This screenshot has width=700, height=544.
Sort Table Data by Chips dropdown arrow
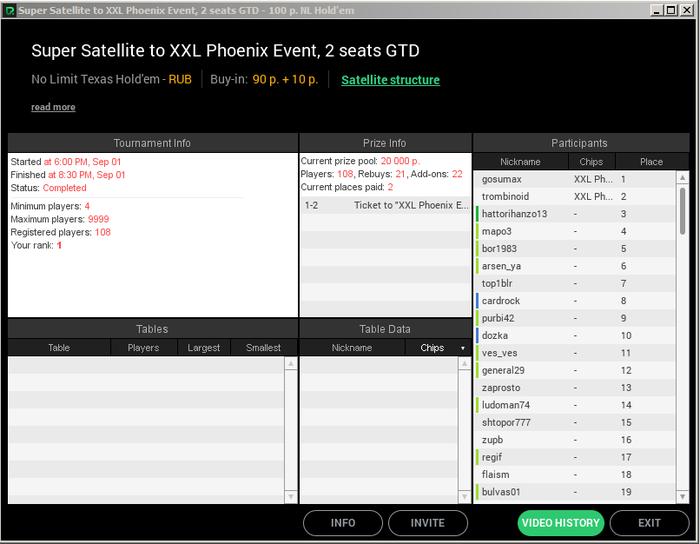pos(462,348)
